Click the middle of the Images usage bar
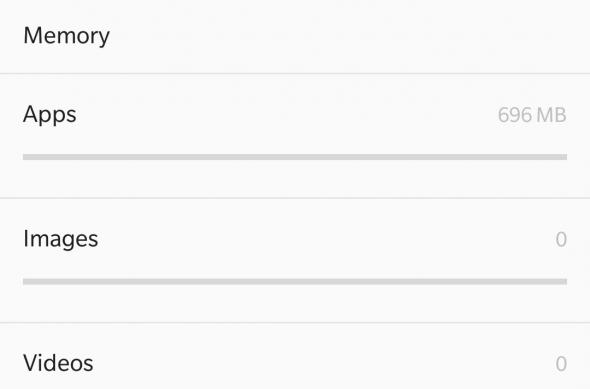 pos(295,282)
